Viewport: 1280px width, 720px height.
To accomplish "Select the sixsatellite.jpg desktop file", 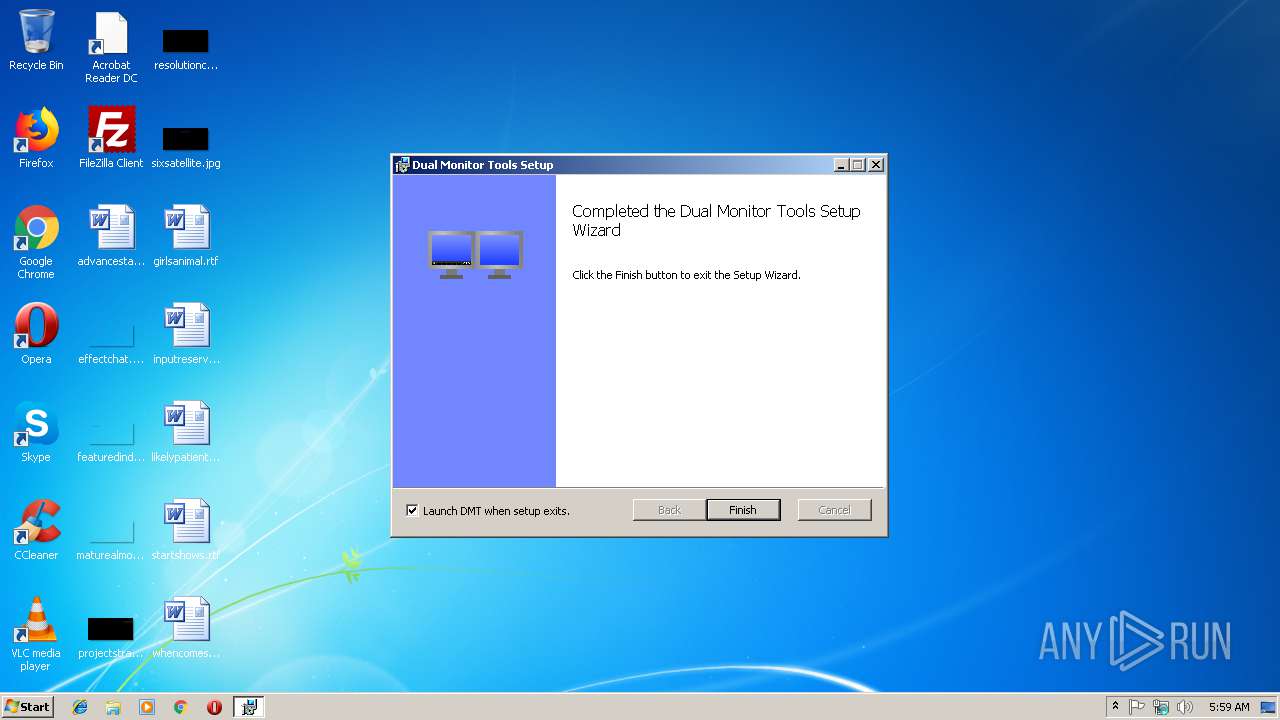I will [186, 145].
